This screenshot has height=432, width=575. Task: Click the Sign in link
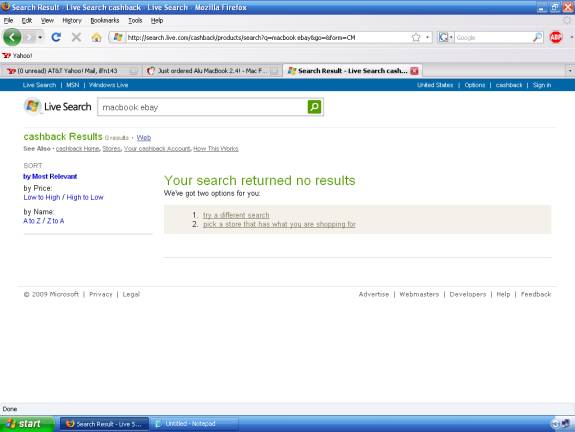pos(542,85)
